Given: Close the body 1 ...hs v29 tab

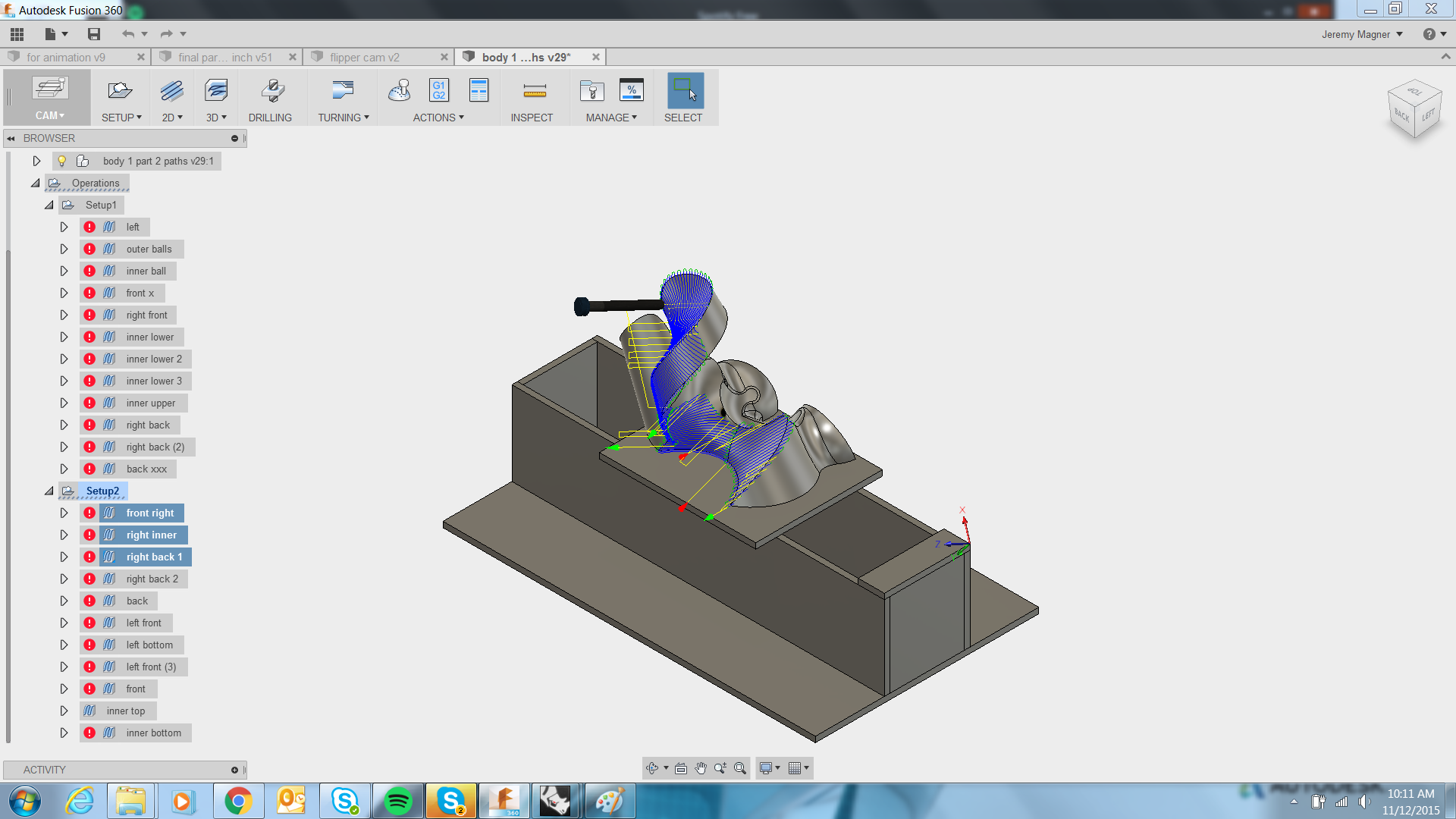Looking at the screenshot, I should point(596,57).
